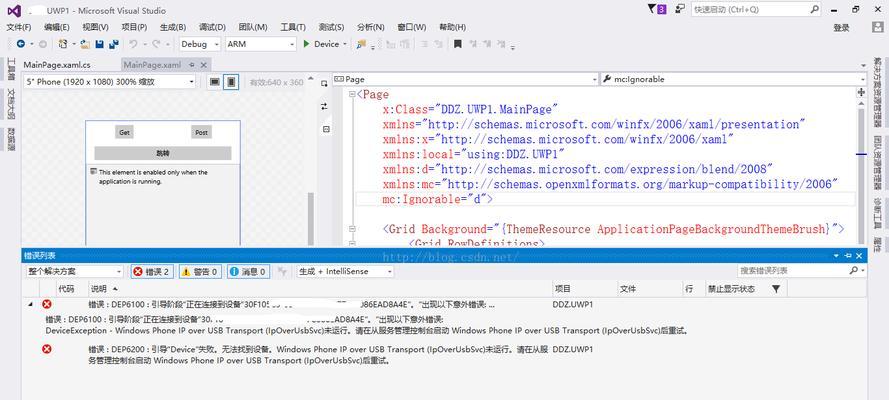Screen dimensions: 889x400
Task: Switch to the MainPage.xaml.cs tab
Action: [57, 65]
